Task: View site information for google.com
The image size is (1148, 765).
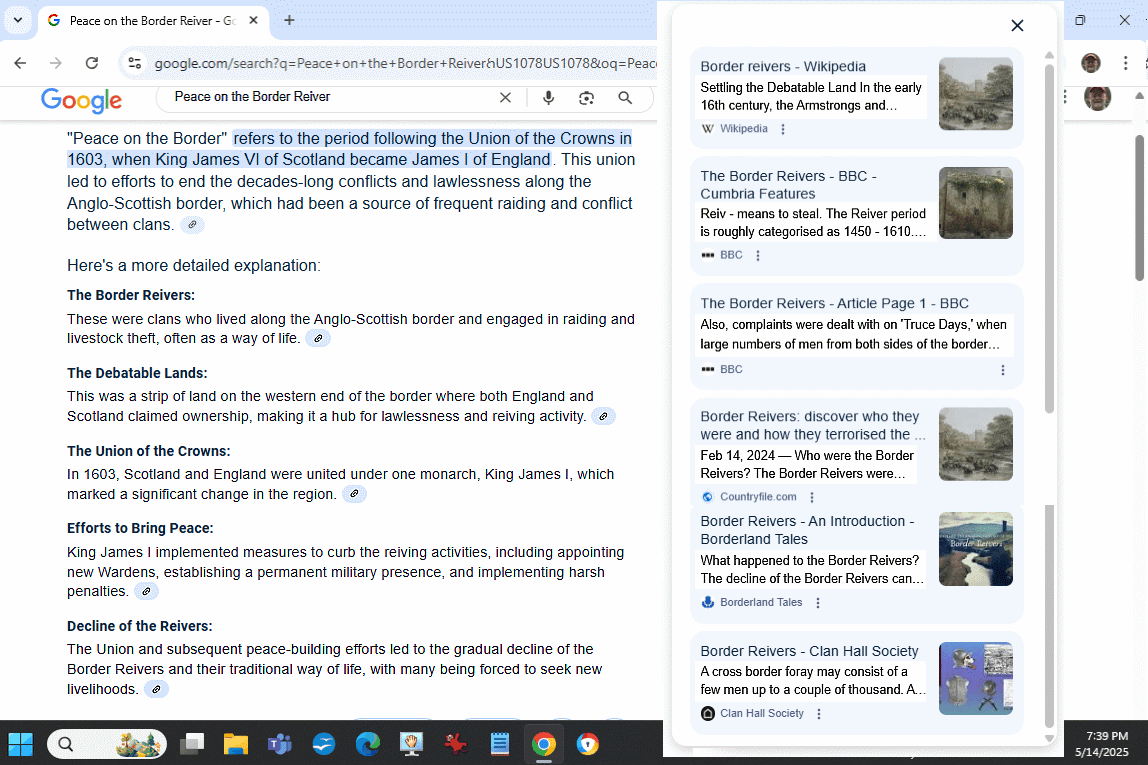Action: tap(135, 63)
